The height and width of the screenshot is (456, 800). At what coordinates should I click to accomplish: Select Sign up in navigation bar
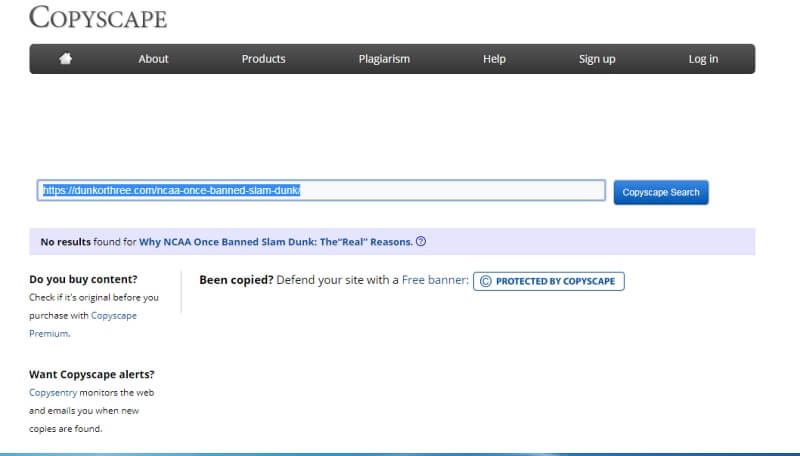pyautogui.click(x=597, y=59)
